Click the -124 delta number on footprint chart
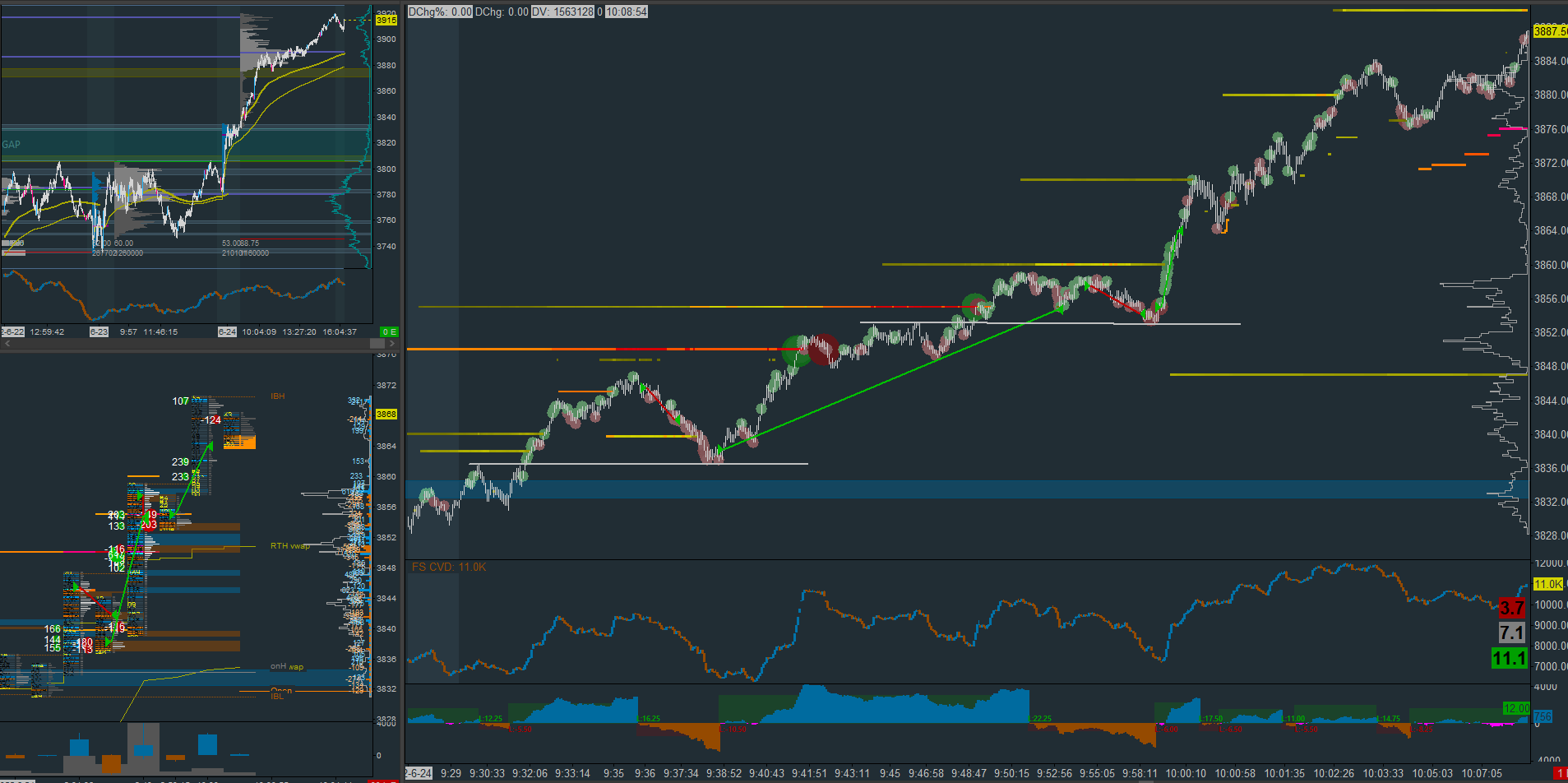The height and width of the screenshot is (783, 1568). [211, 420]
